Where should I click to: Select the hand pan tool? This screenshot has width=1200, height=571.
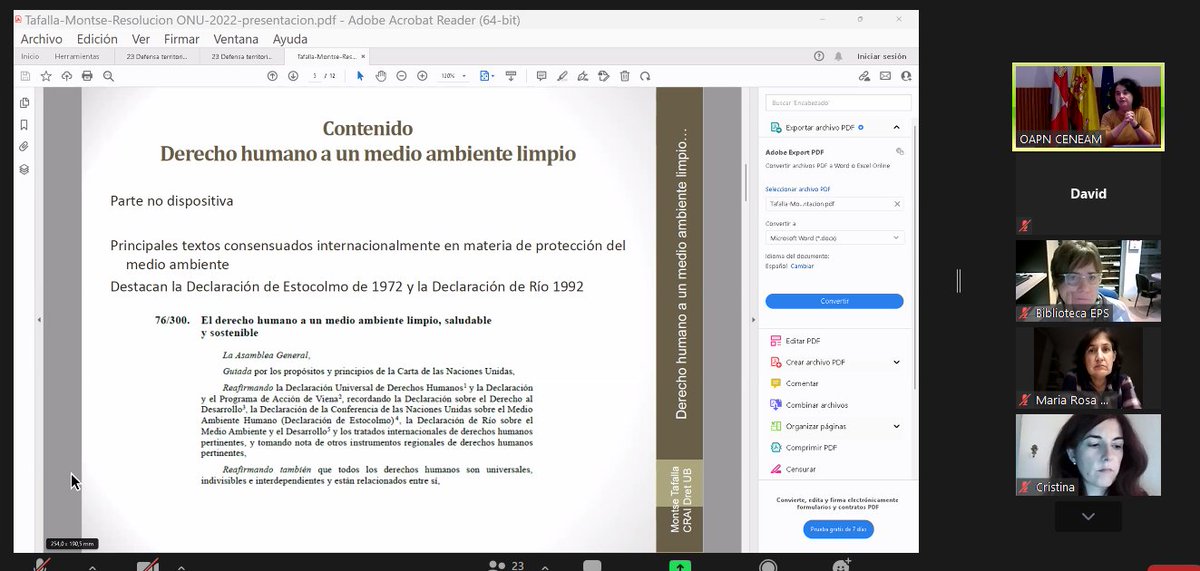tap(381, 76)
